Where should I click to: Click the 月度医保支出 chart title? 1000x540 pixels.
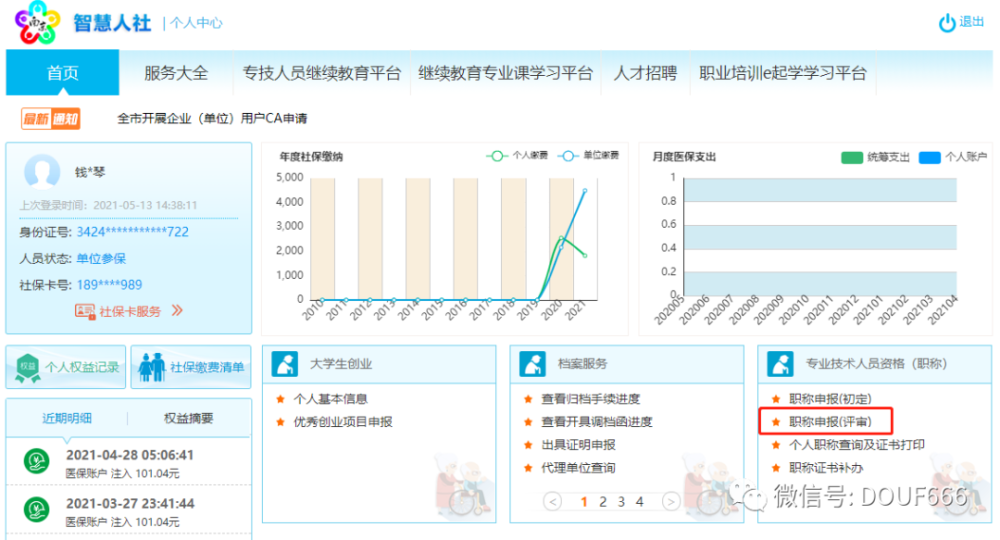tap(684, 157)
